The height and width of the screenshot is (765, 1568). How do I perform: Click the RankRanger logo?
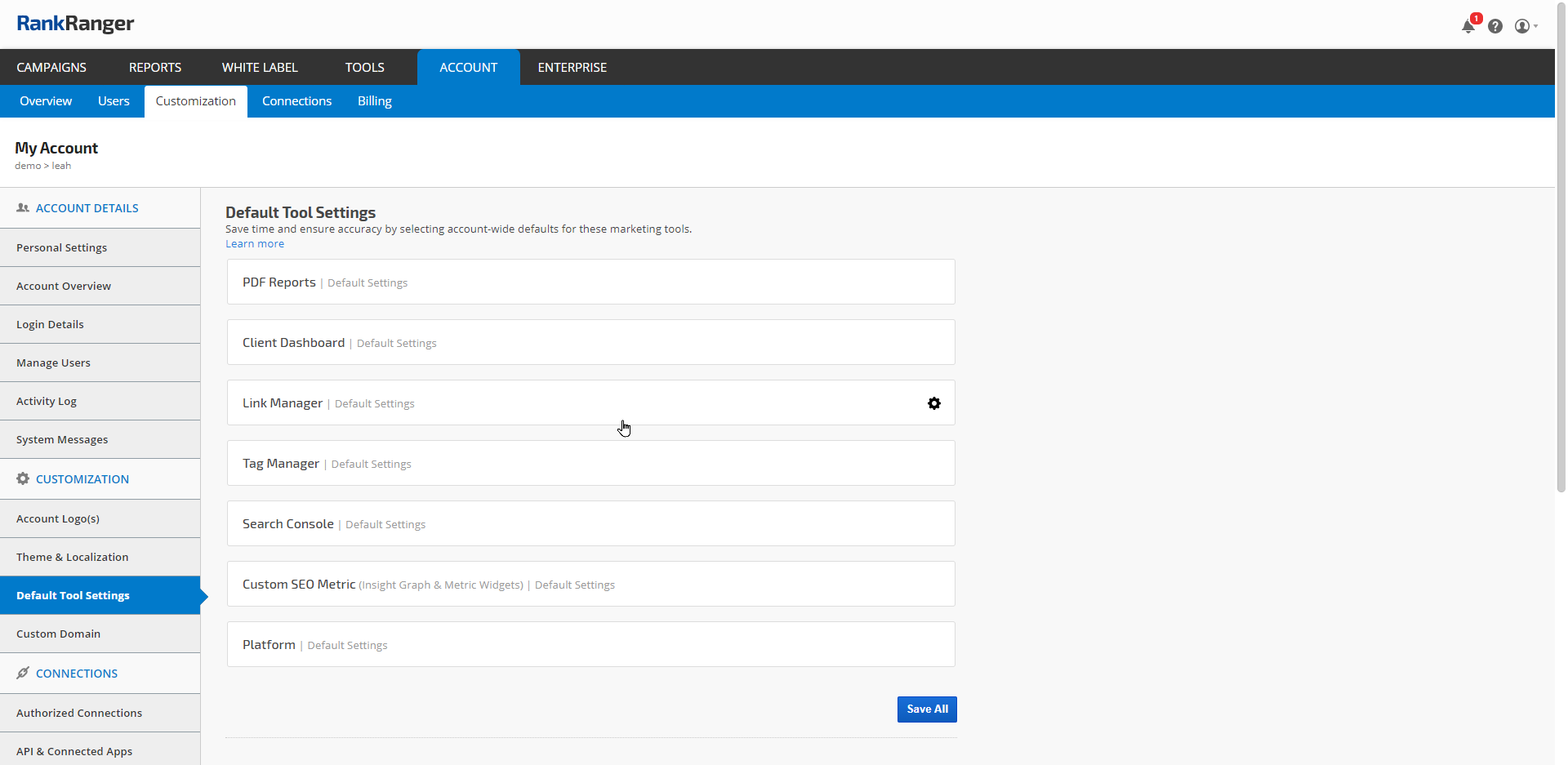75,24
